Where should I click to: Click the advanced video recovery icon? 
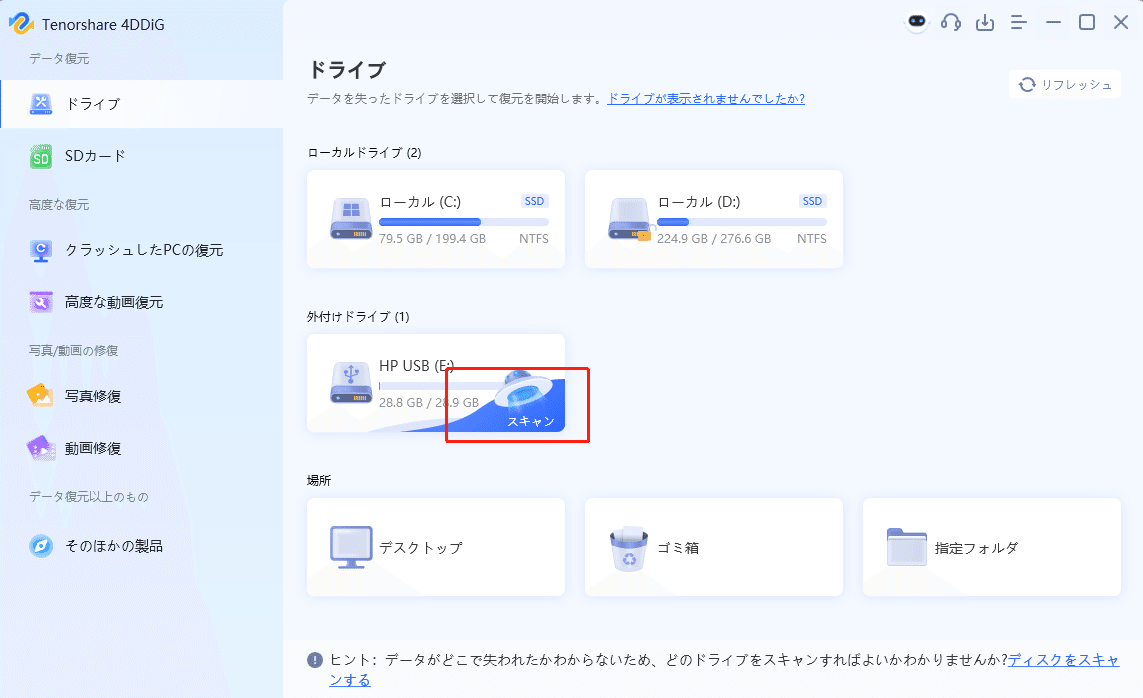(x=41, y=302)
